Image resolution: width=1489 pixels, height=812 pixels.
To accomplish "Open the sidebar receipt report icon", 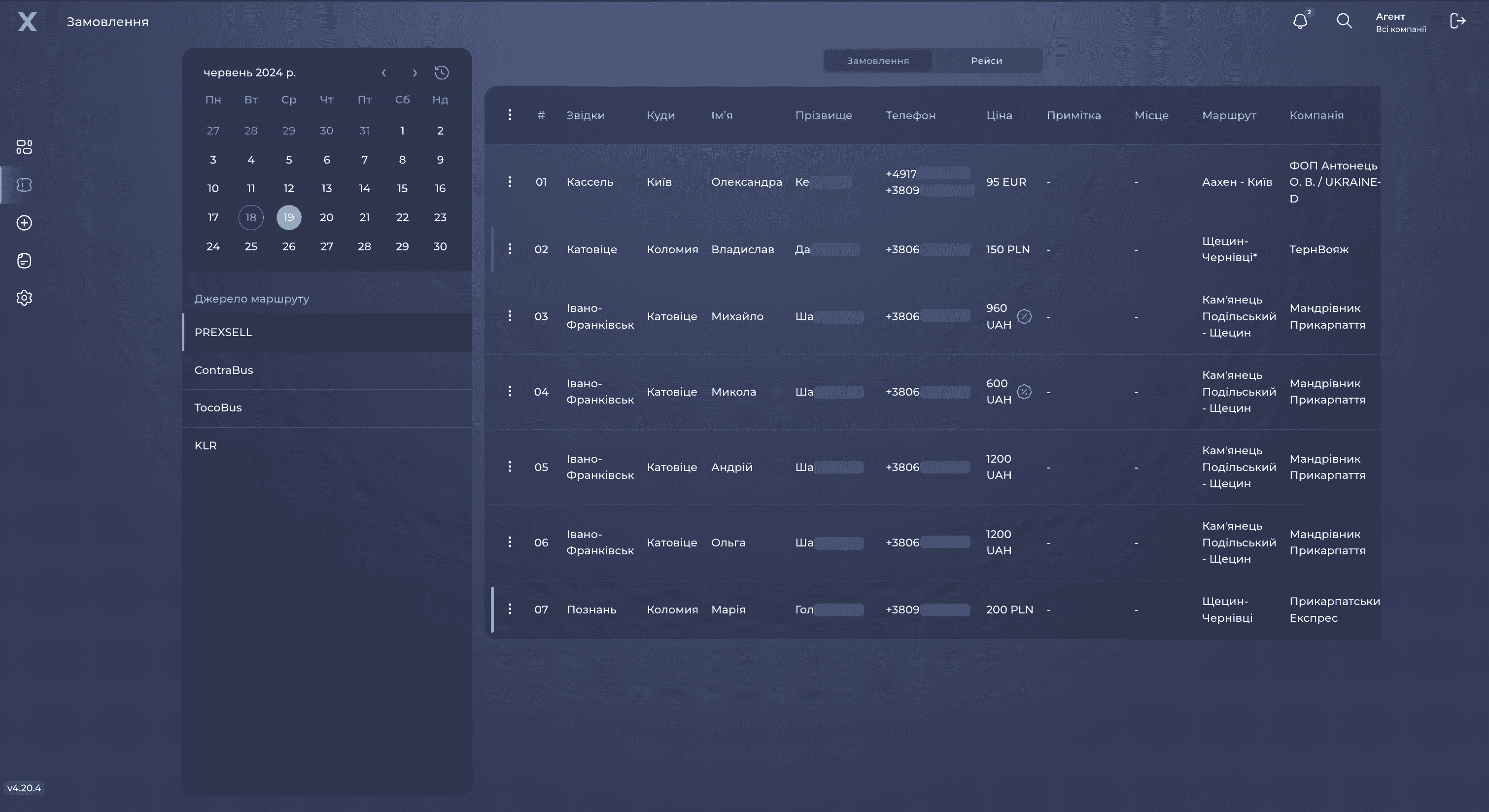I will [24, 261].
